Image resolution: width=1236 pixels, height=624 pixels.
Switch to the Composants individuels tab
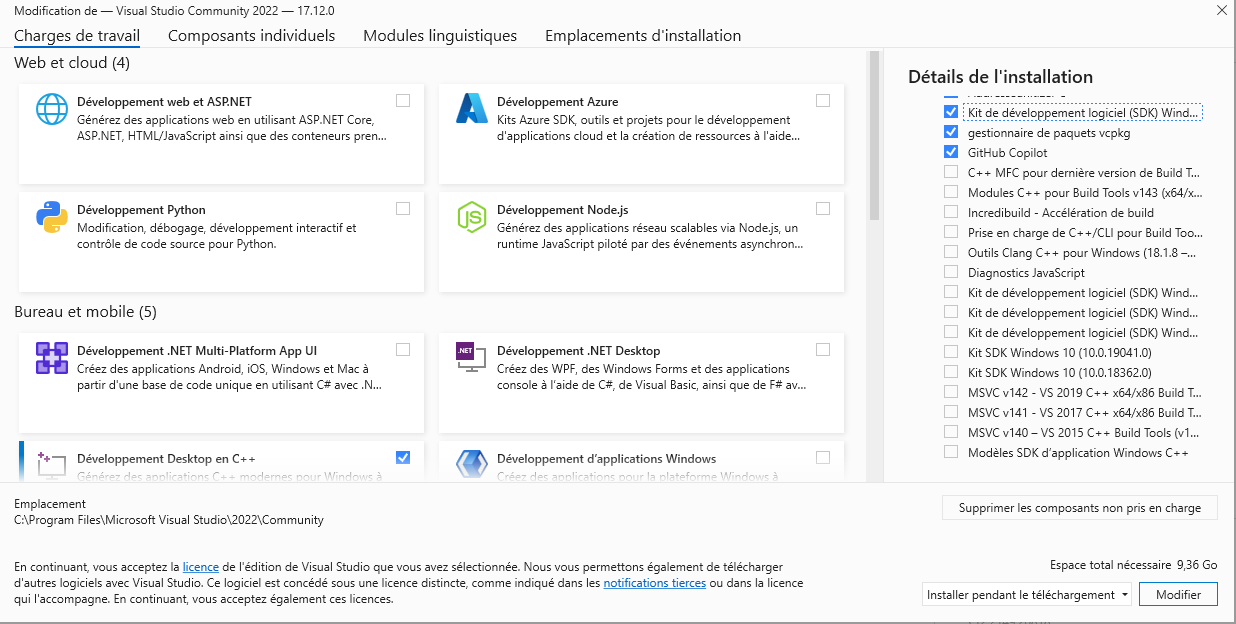point(251,36)
